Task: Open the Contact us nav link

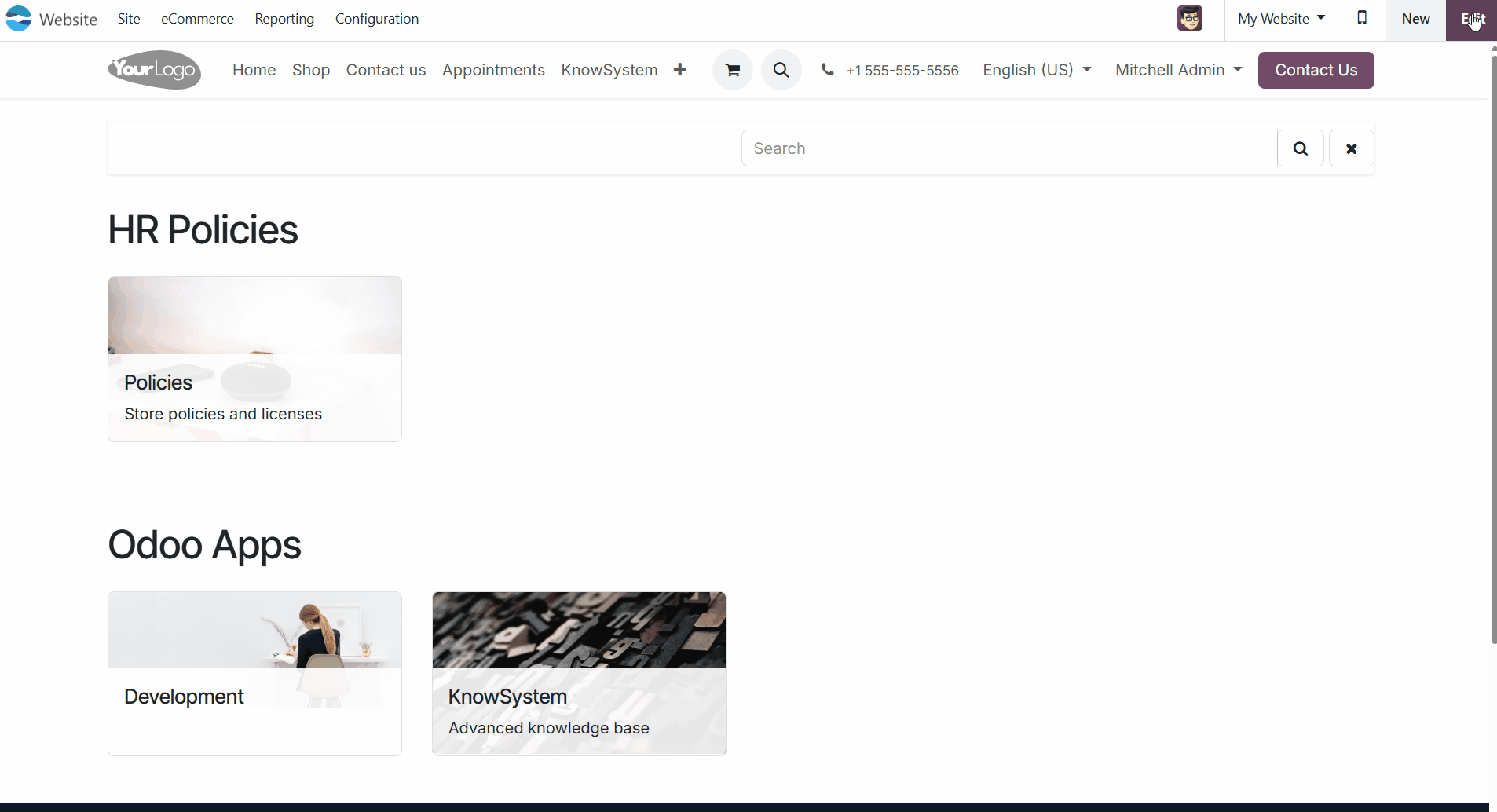Action: (386, 70)
